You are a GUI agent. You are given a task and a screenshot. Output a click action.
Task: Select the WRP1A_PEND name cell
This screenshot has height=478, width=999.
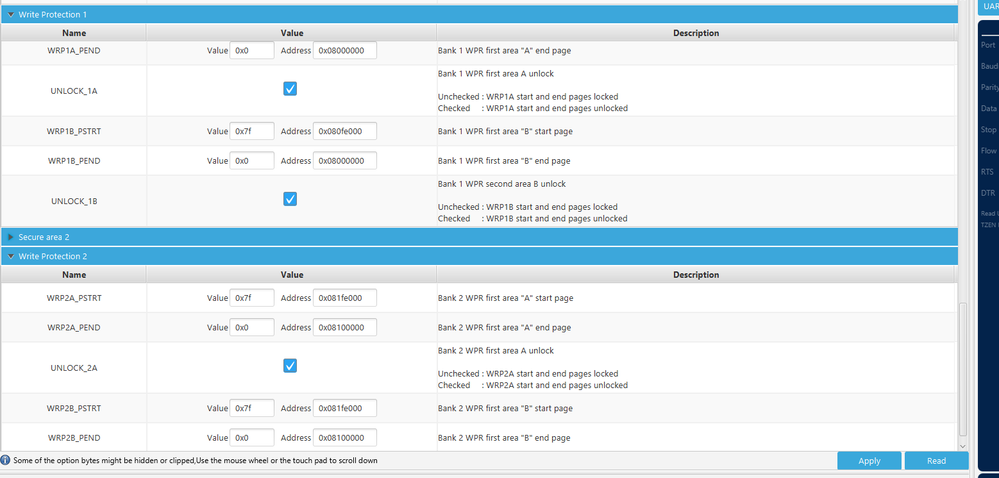point(74,50)
